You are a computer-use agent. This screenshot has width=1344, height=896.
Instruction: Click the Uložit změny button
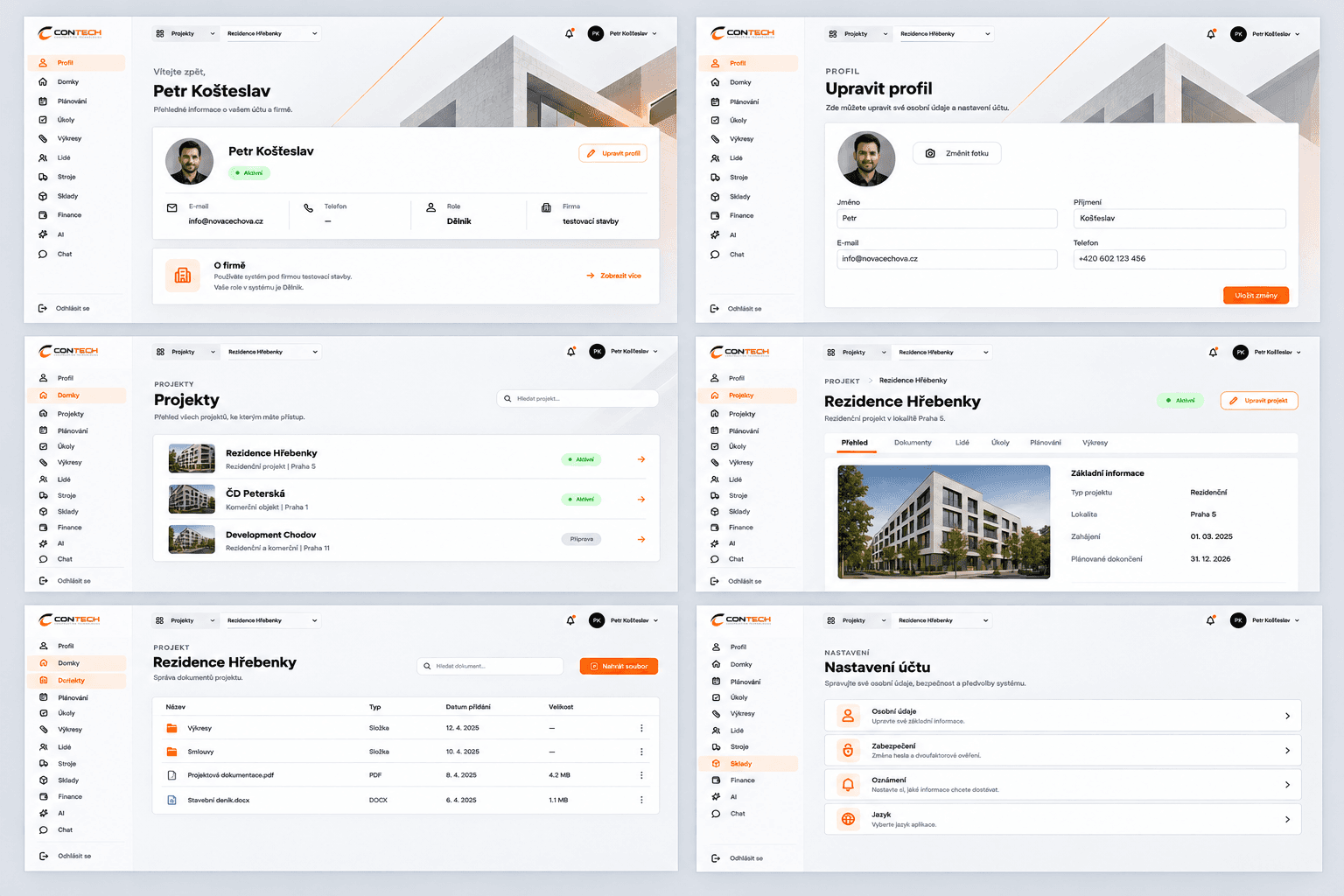1256,296
